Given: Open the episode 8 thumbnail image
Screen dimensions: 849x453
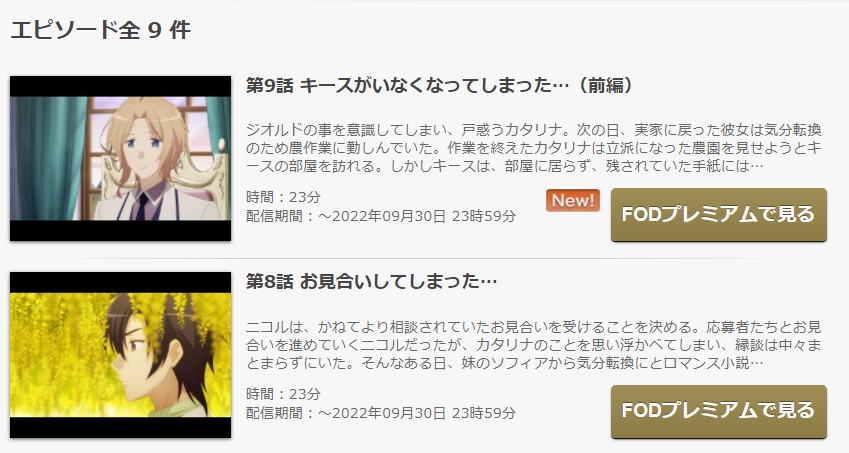Looking at the screenshot, I should (x=120, y=355).
